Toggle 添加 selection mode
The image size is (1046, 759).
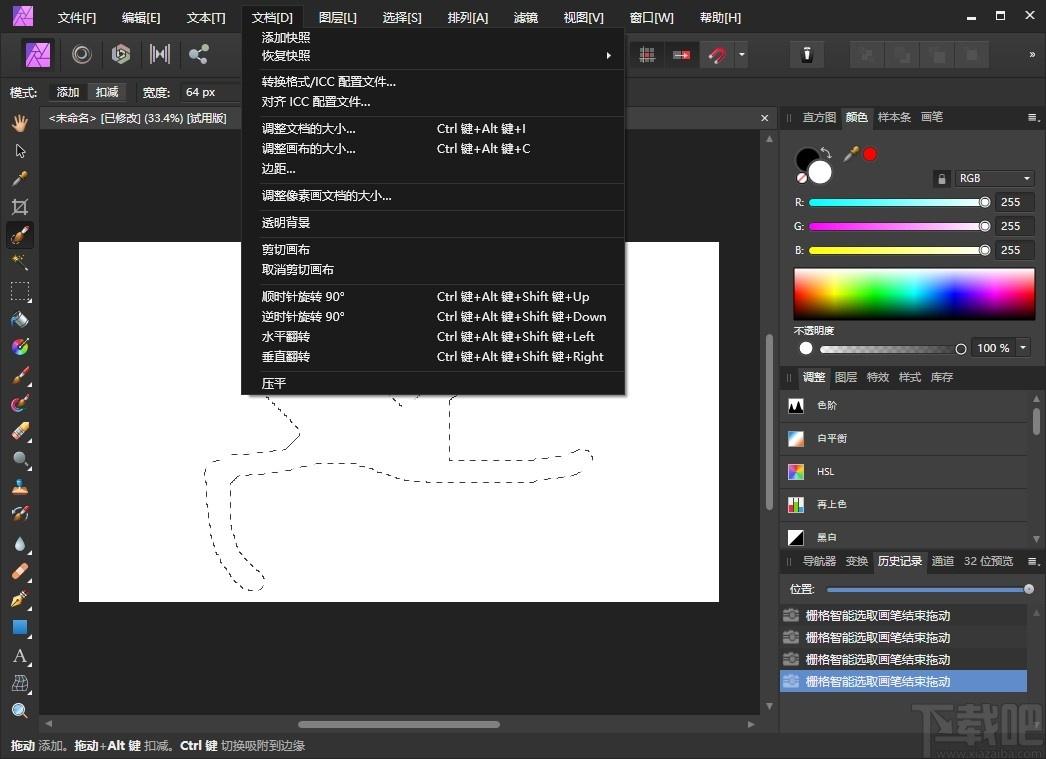67,92
